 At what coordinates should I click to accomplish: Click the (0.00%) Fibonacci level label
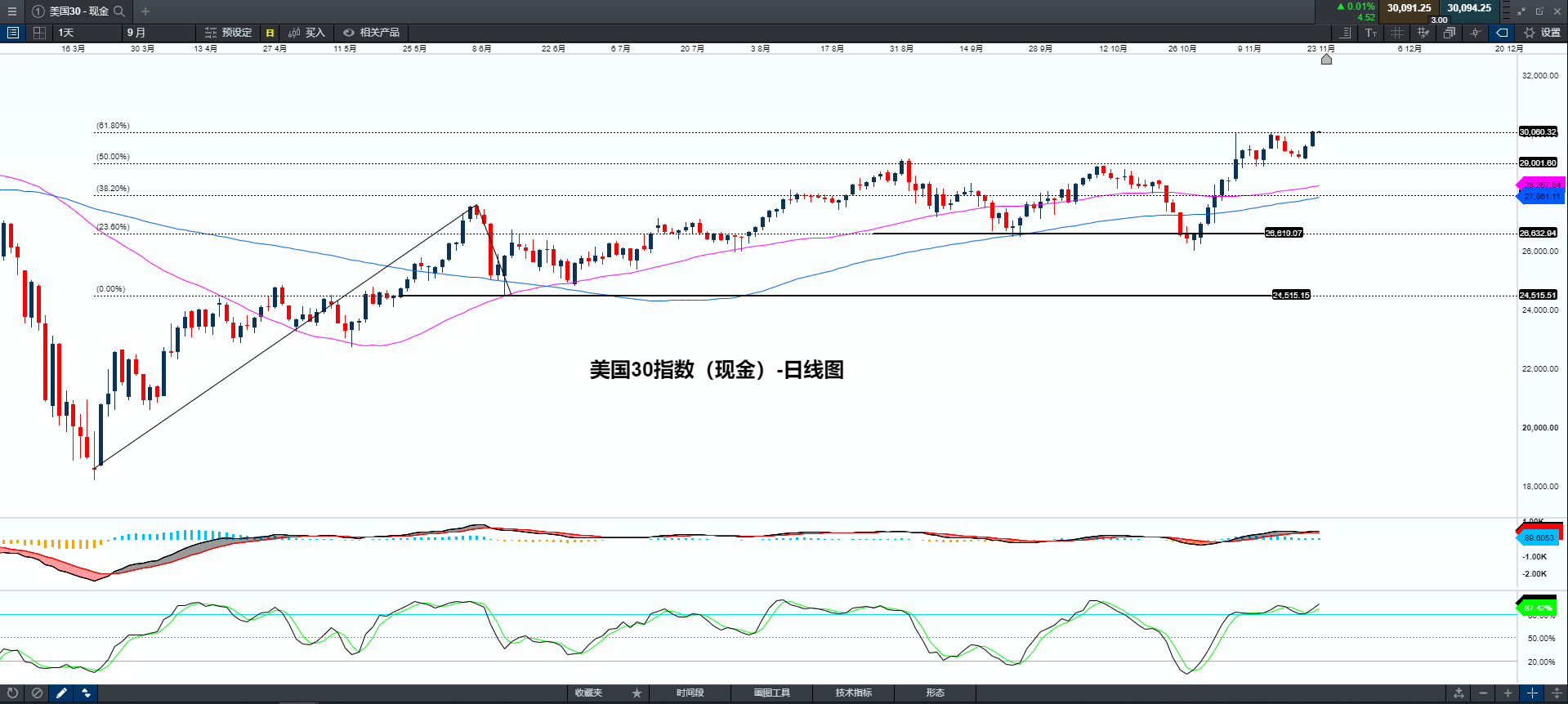110,289
